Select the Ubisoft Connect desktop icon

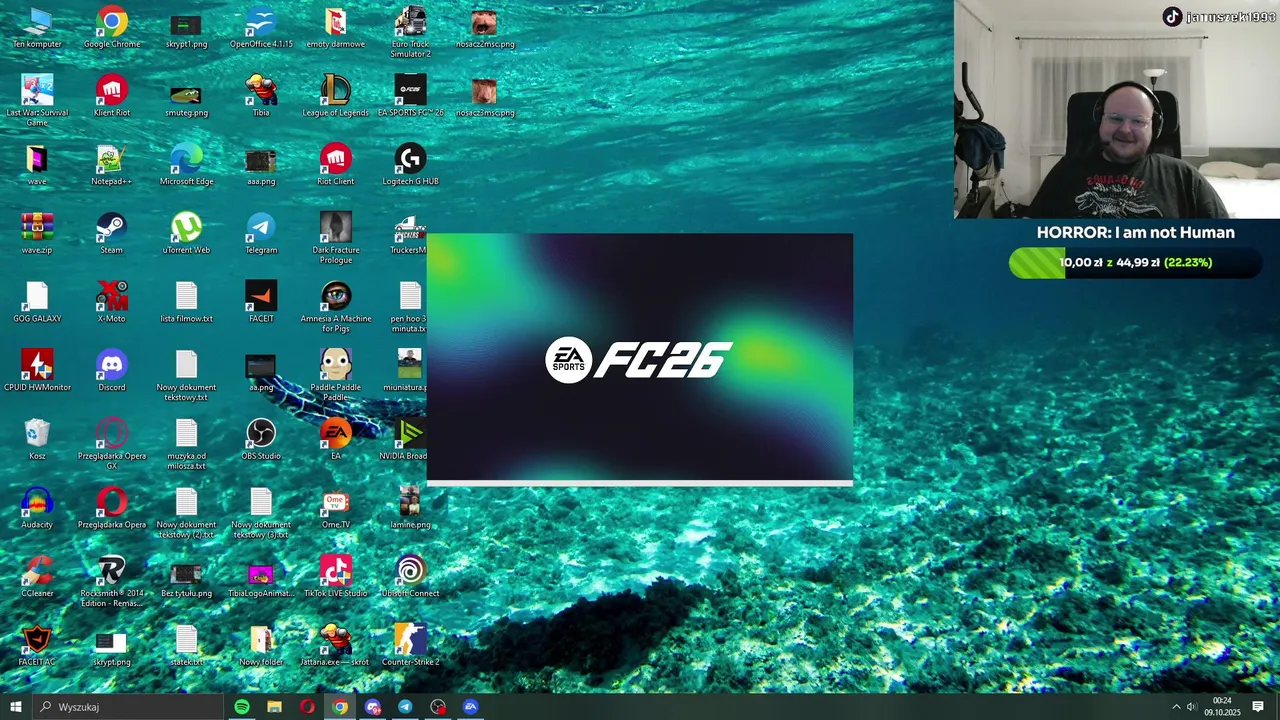click(x=410, y=577)
